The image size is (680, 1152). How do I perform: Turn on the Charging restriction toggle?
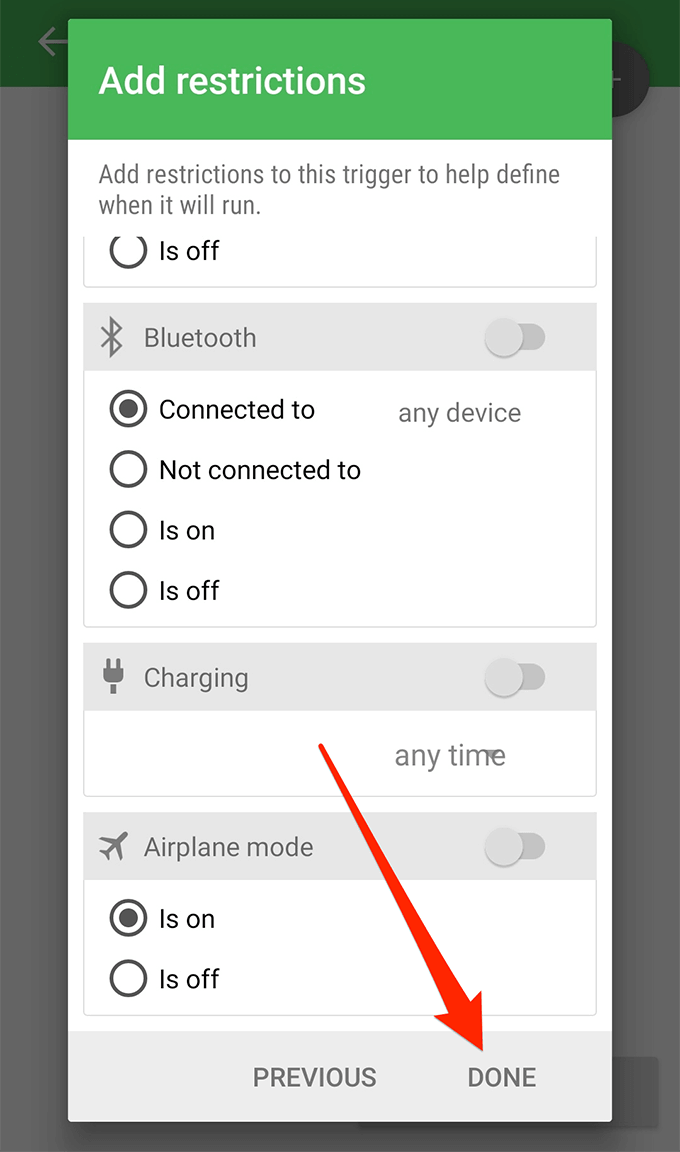click(515, 677)
